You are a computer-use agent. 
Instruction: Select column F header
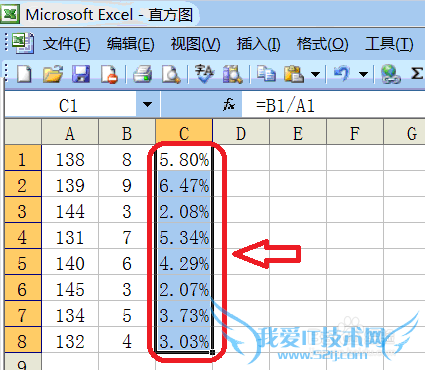click(355, 132)
